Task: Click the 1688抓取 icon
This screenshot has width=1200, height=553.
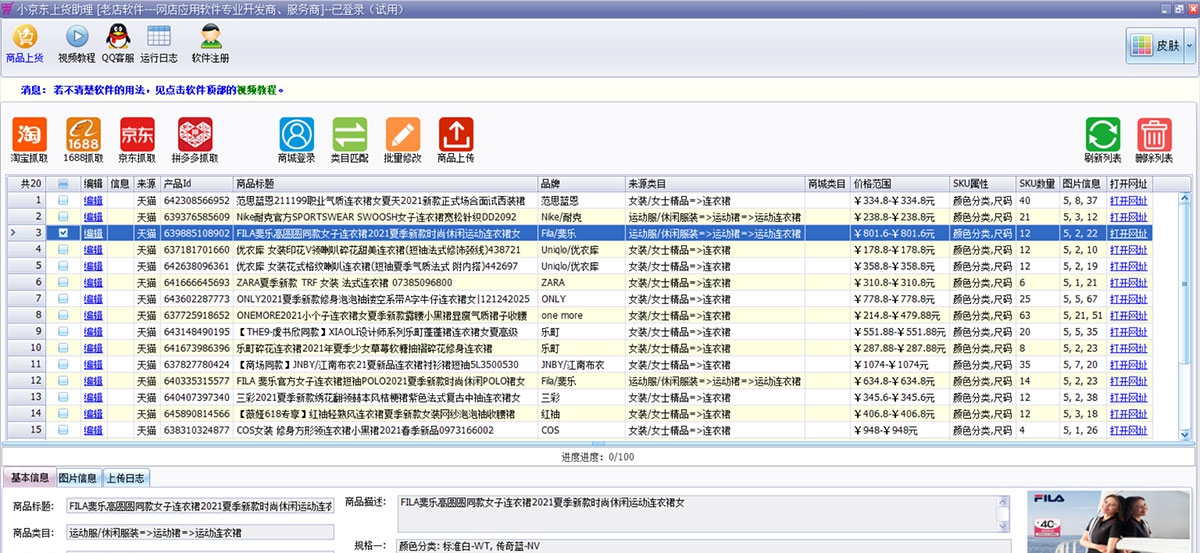Action: click(x=83, y=134)
